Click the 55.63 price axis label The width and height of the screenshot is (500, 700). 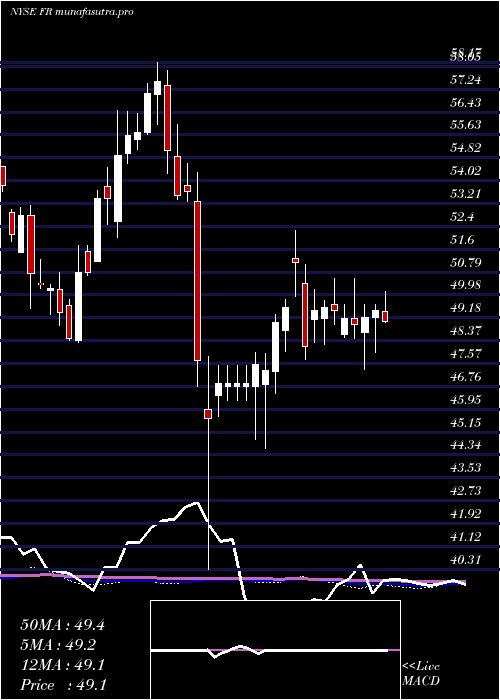point(467,125)
